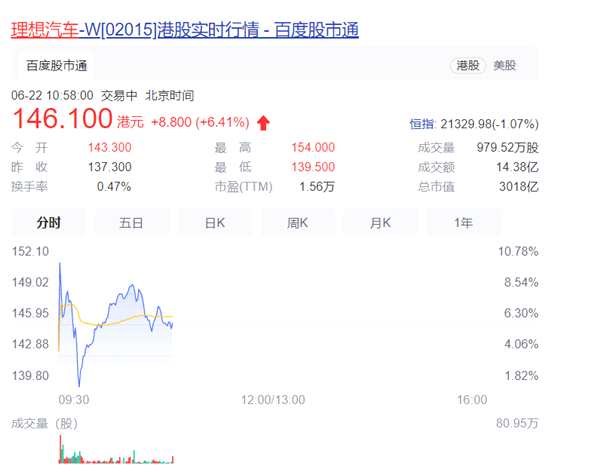Click the 12:00/13:00 time axis label

click(x=273, y=400)
